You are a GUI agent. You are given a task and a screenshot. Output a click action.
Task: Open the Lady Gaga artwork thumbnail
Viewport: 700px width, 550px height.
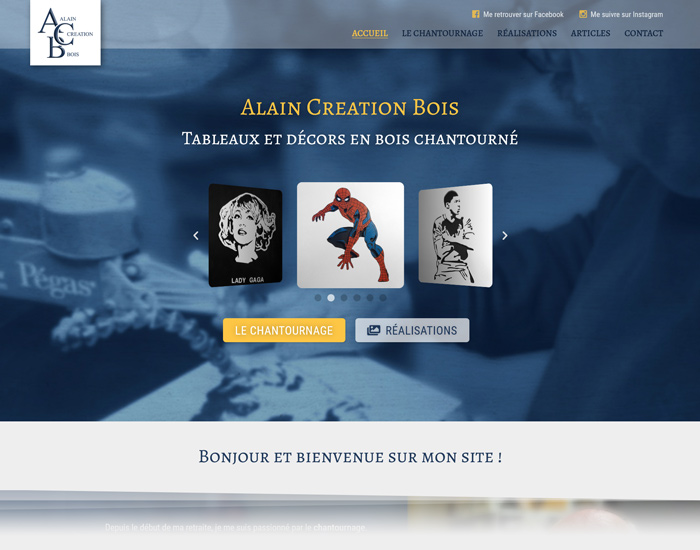246,235
